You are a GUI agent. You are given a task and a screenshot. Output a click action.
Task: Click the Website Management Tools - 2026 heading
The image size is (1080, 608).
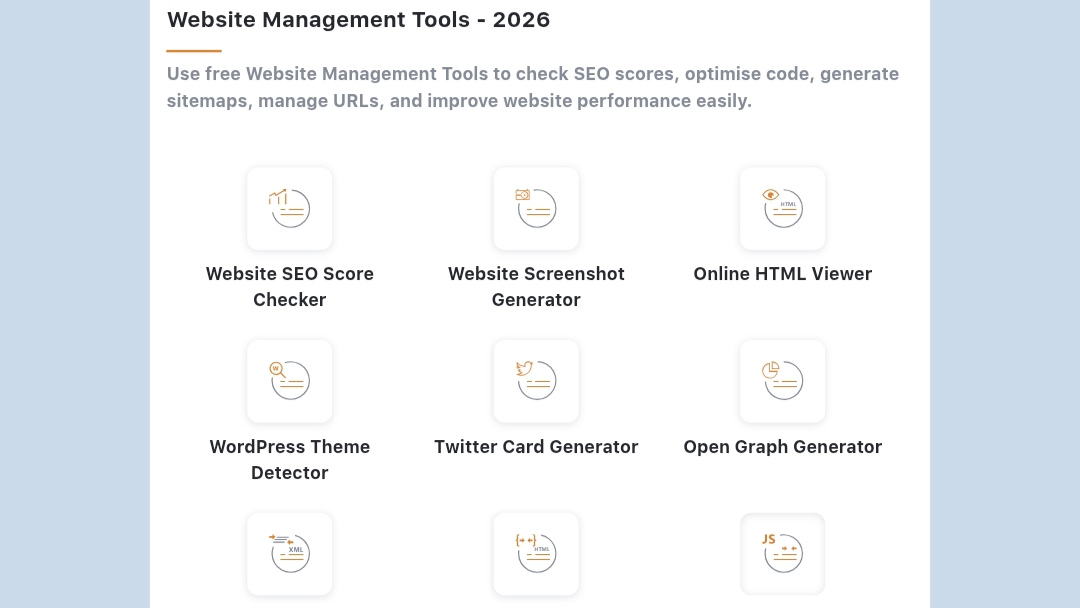pos(358,19)
